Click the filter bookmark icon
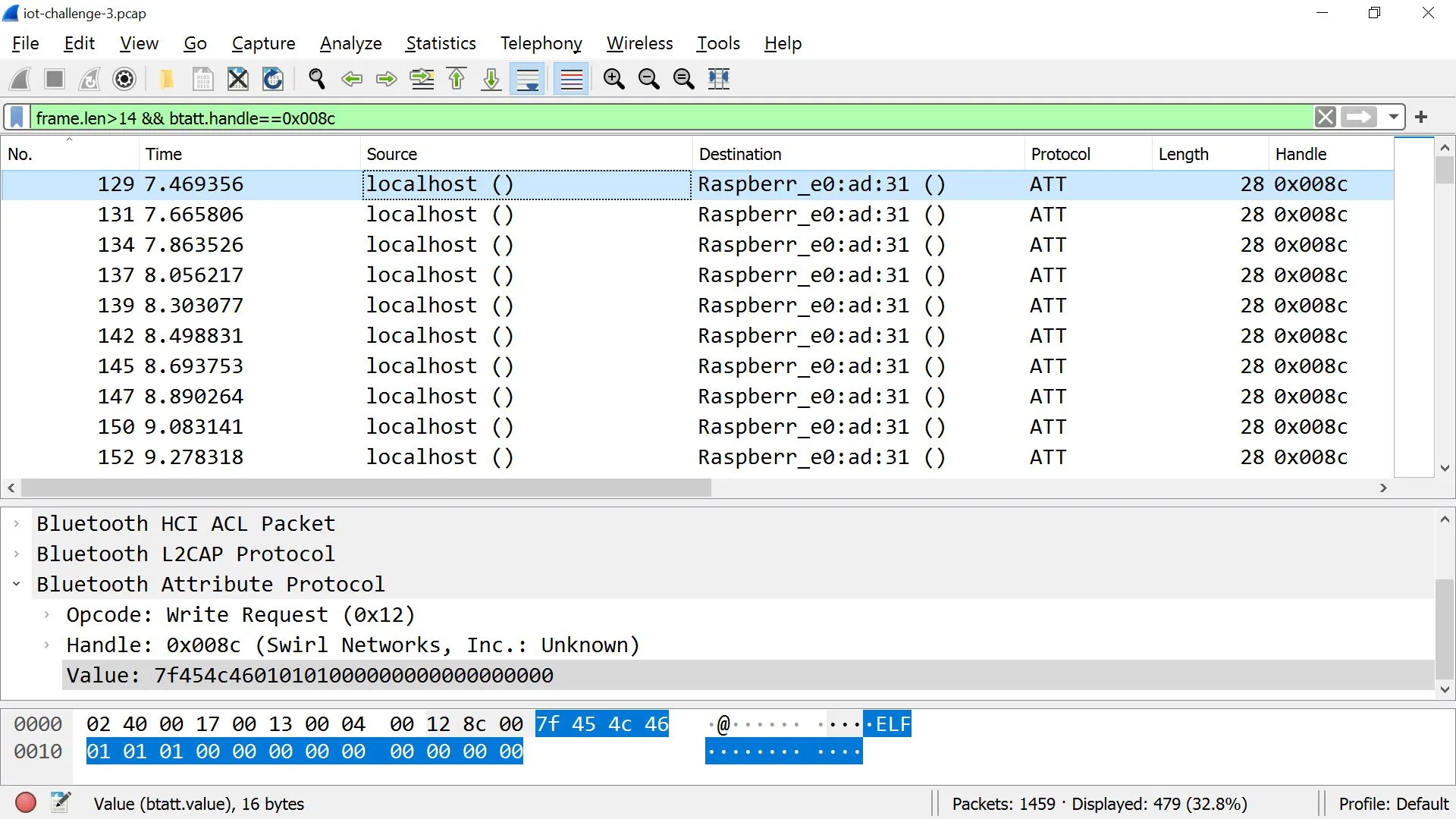Screen dimensions: 1456x819 pos(17,118)
